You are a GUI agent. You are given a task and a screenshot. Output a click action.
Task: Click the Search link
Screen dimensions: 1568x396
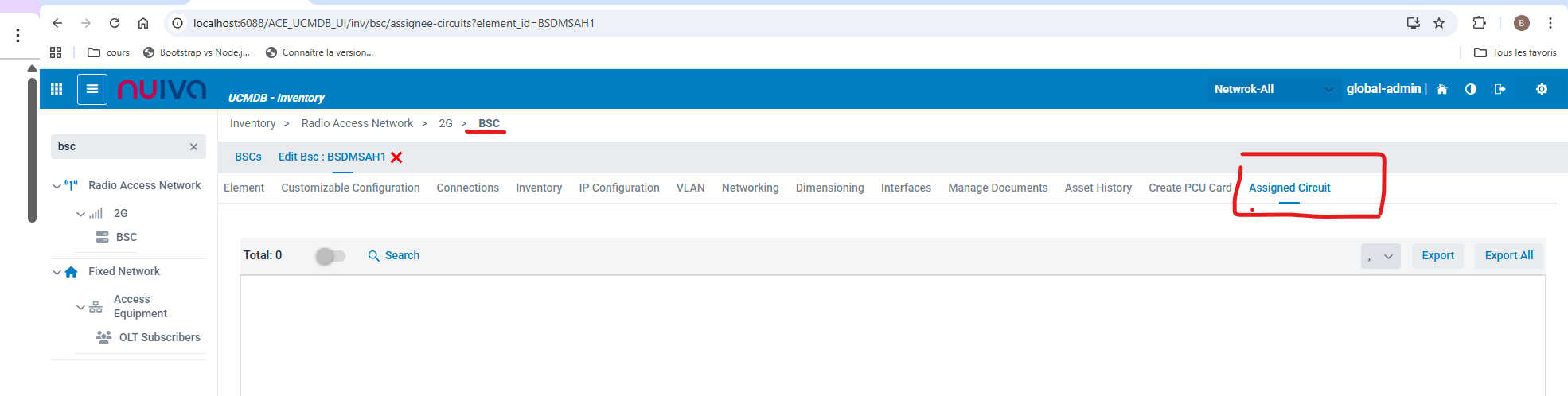[394, 256]
